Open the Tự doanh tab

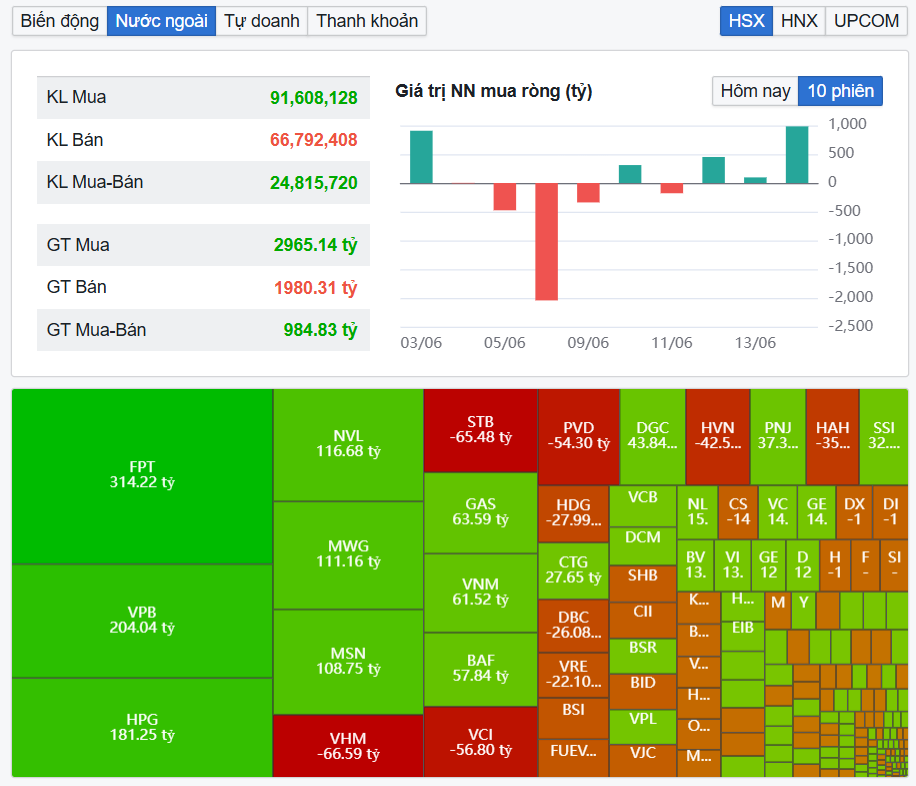(x=262, y=21)
